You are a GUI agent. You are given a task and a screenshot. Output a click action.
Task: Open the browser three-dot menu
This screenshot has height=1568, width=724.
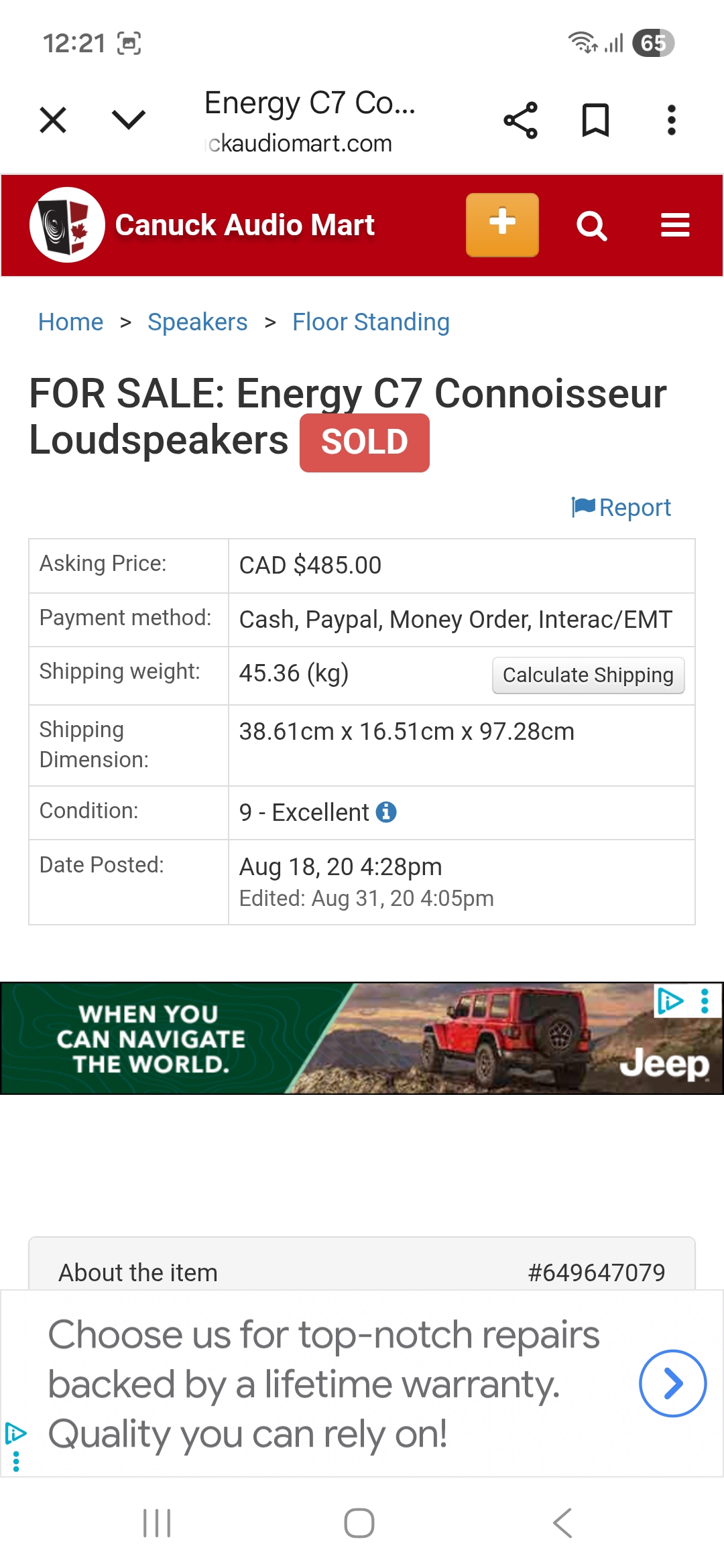671,121
